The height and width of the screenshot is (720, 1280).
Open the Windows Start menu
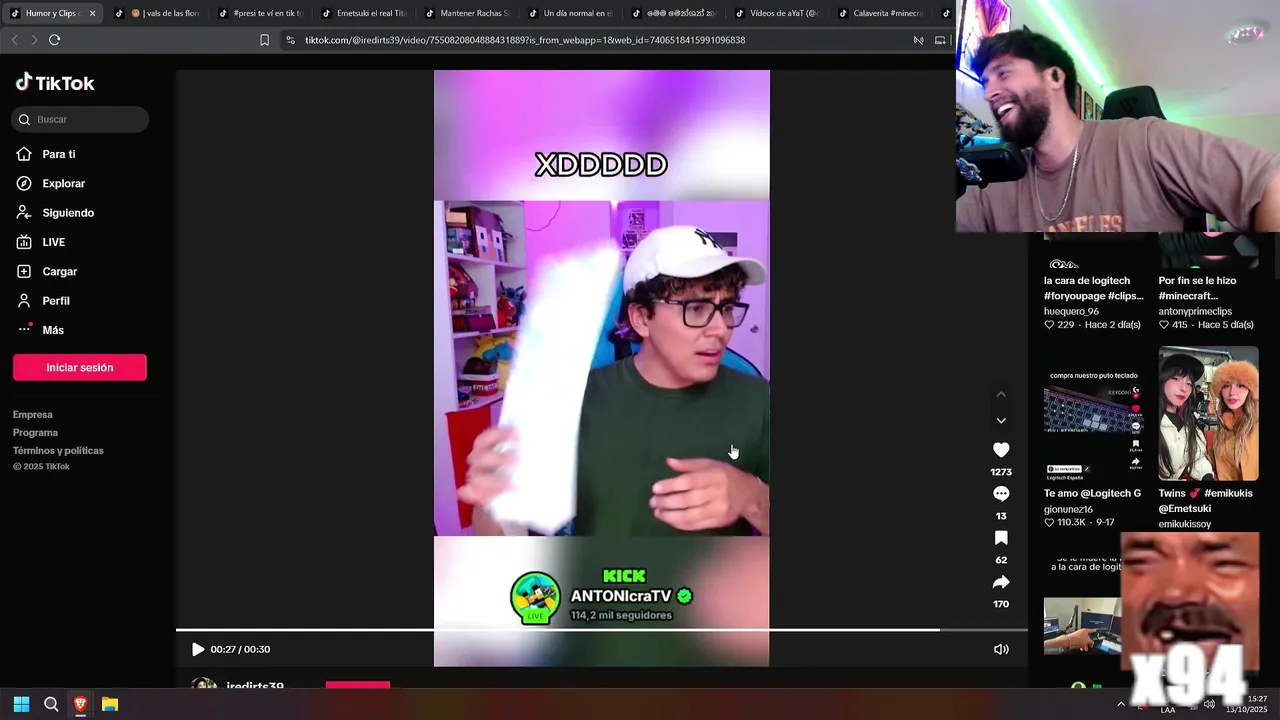[21, 704]
